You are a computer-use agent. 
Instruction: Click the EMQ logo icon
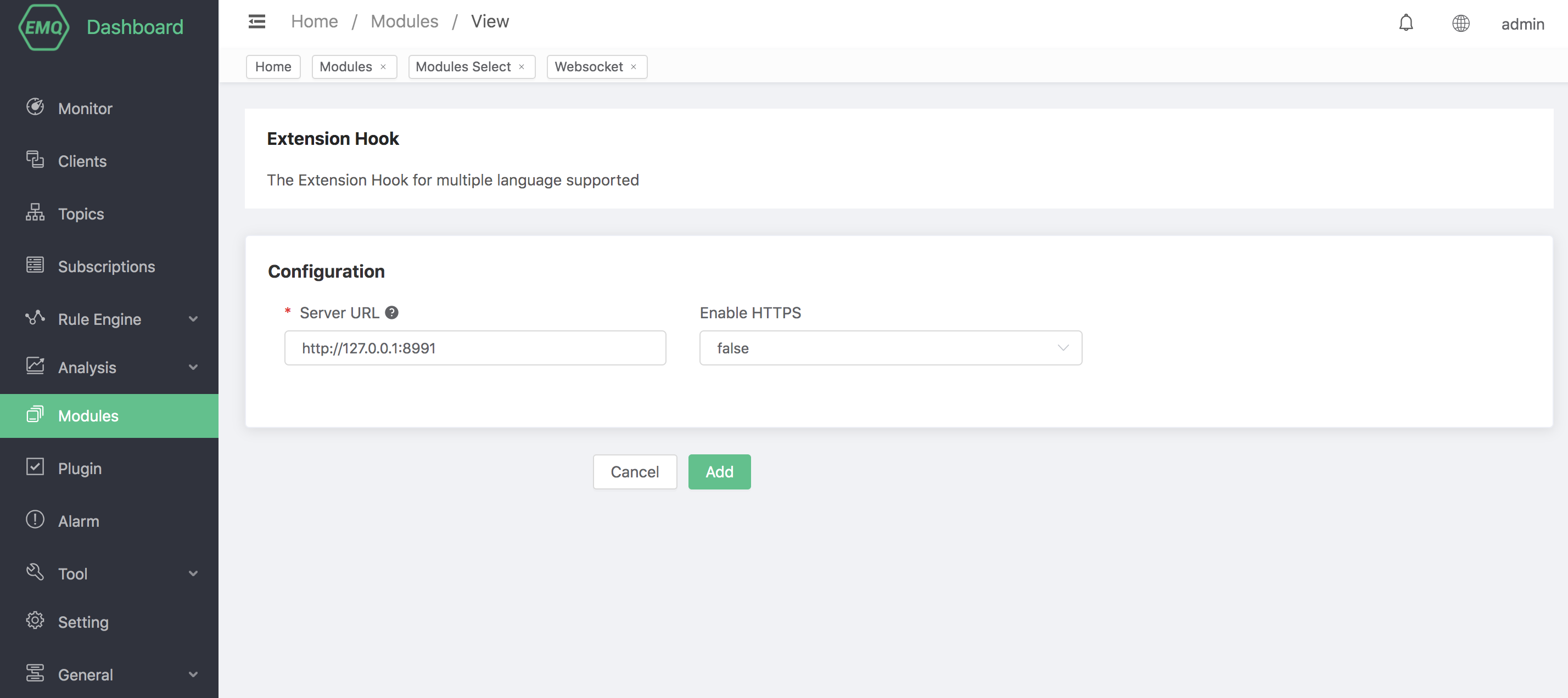43,27
